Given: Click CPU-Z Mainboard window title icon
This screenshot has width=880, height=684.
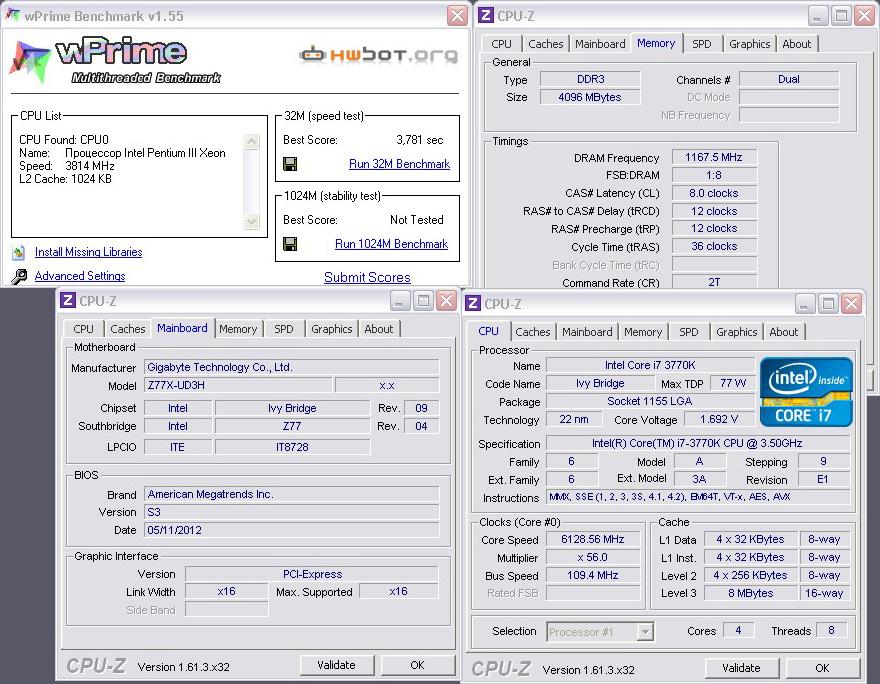Looking at the screenshot, I should (x=68, y=300).
